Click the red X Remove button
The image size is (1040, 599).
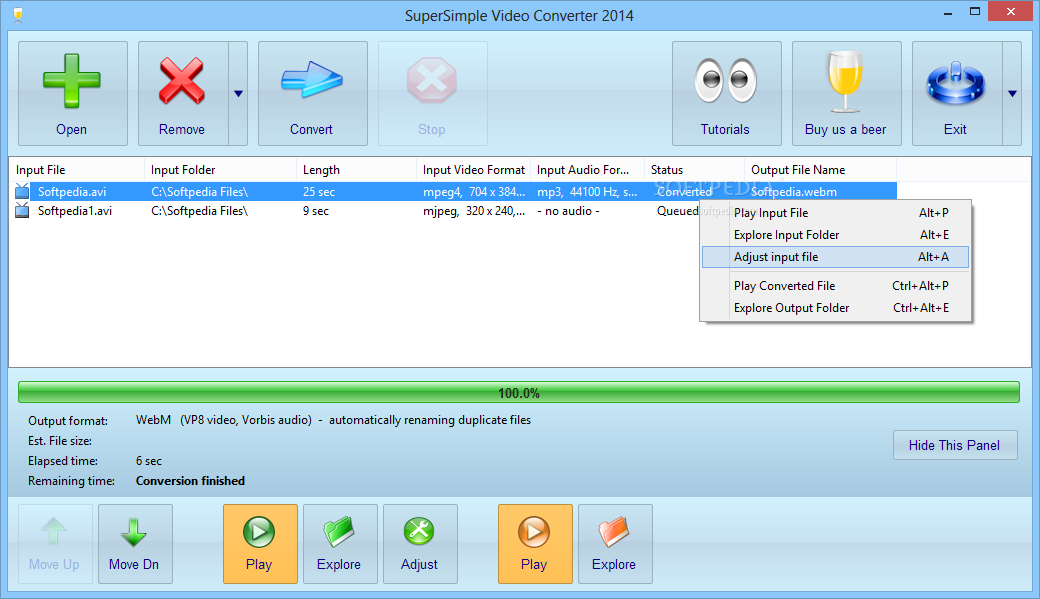pos(183,94)
